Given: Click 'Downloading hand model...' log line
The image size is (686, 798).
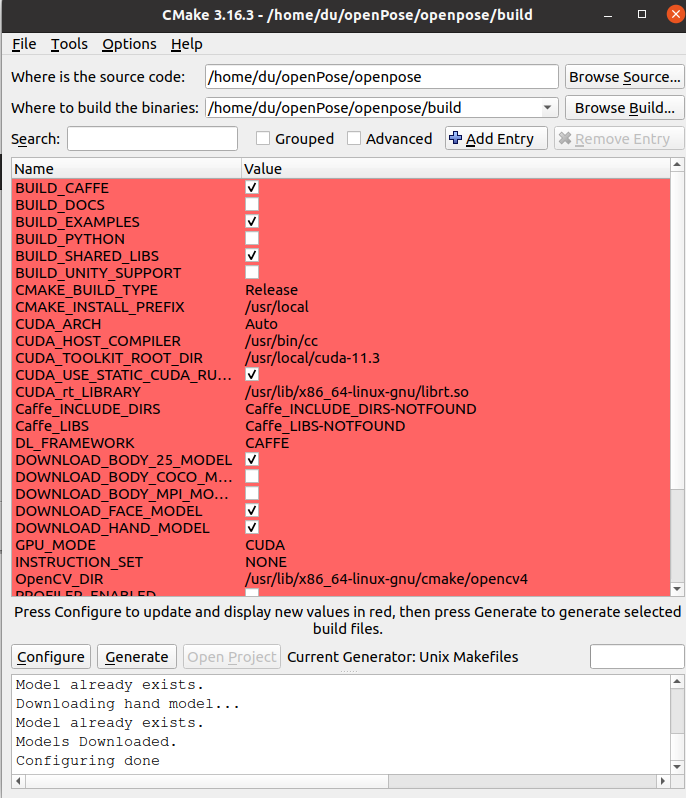Looking at the screenshot, I should pyautogui.click(x=127, y=704).
